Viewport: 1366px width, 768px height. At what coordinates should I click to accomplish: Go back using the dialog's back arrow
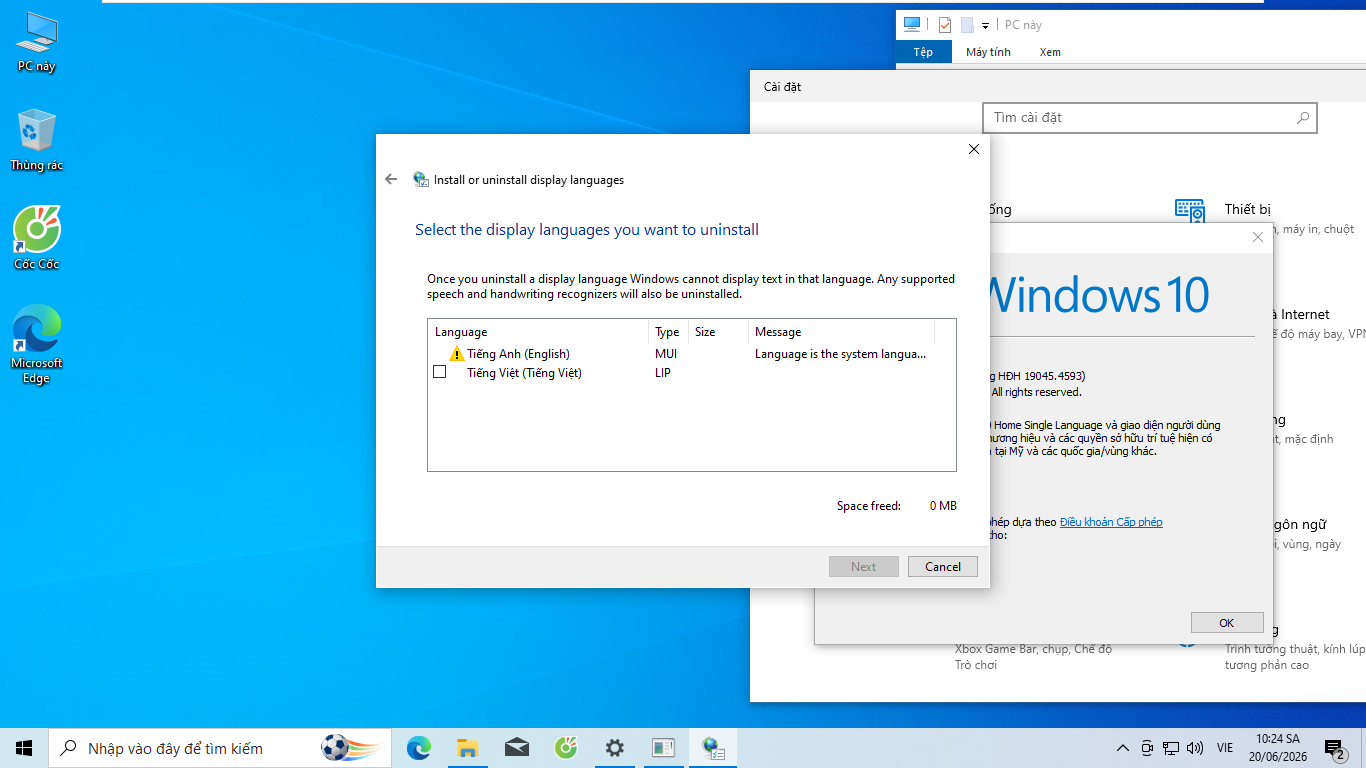click(391, 180)
